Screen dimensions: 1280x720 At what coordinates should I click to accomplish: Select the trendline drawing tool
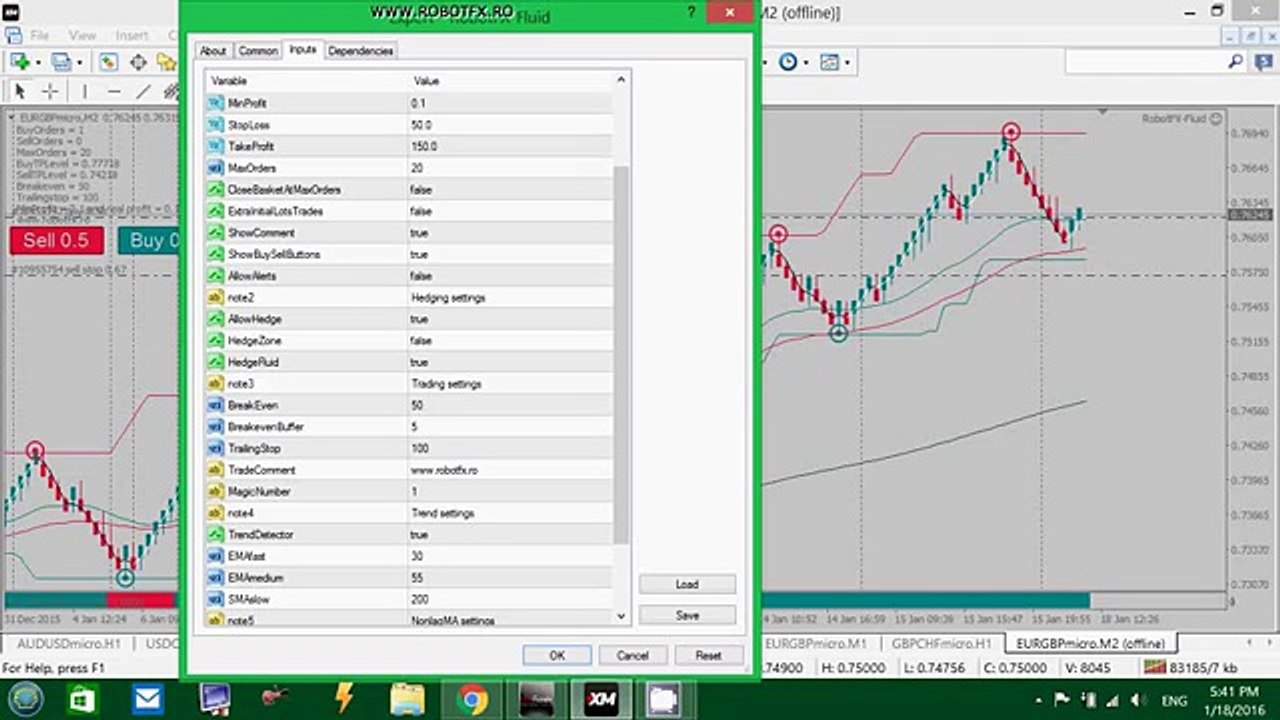point(143,91)
